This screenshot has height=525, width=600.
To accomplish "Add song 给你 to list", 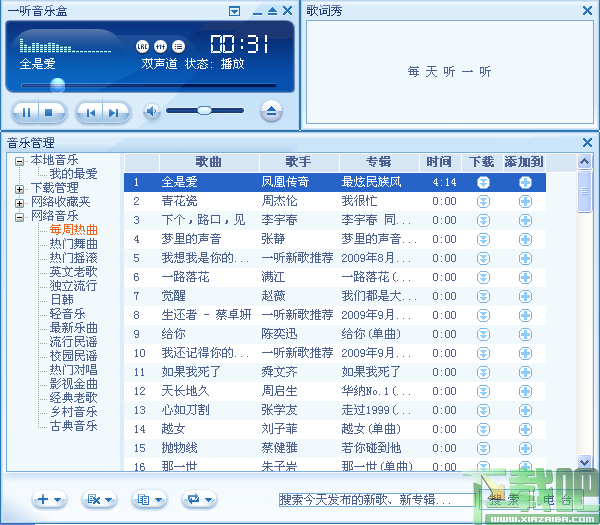I will tap(525, 334).
